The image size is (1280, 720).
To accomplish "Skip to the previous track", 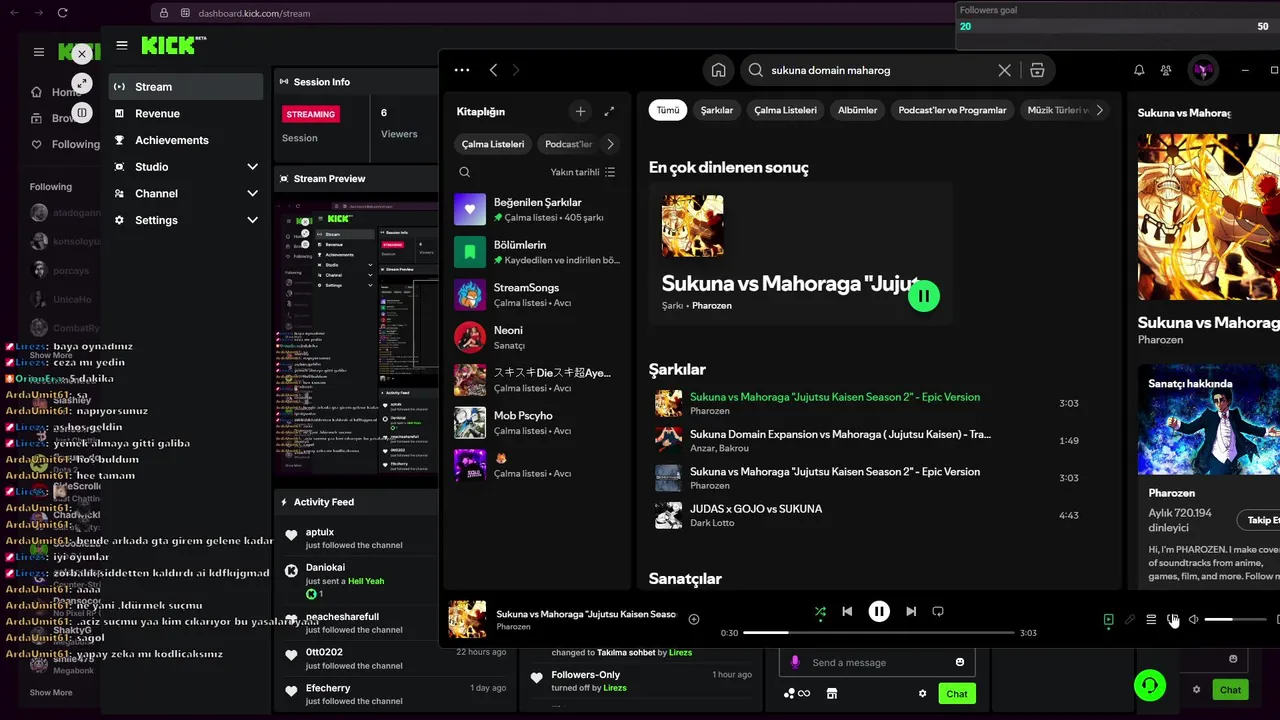I will pos(847,611).
